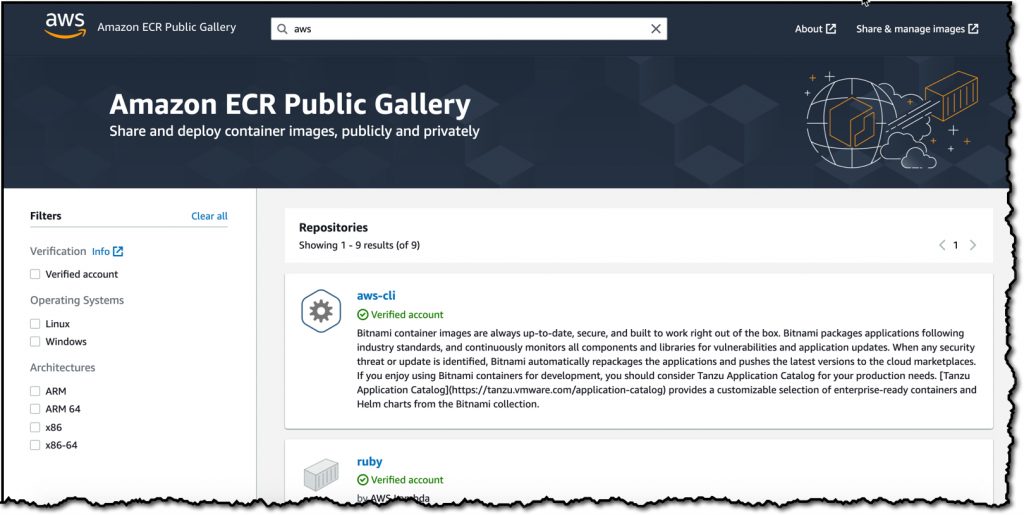This screenshot has width=1024, height=515.
Task: Open the ruby repository
Action: [370, 461]
